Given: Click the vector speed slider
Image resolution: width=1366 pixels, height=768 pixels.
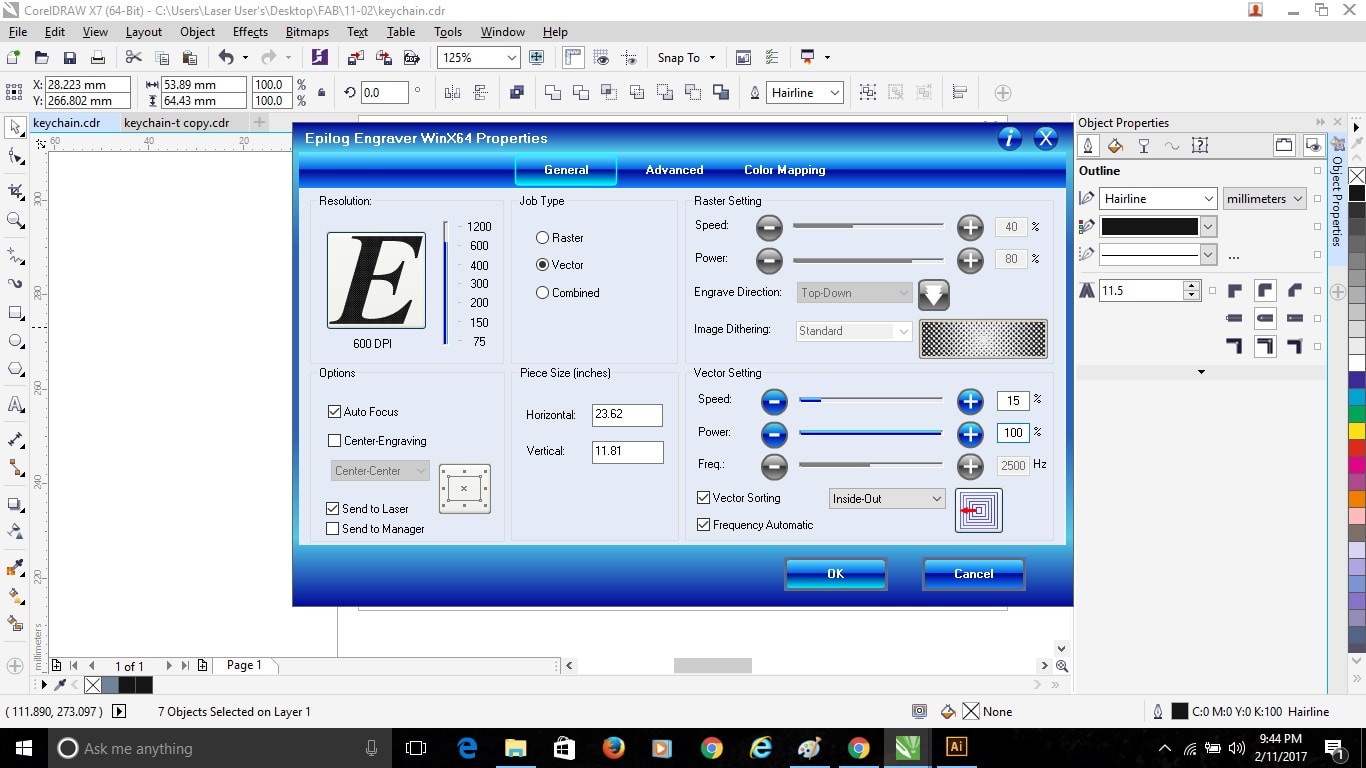Looking at the screenshot, I should pos(870,400).
